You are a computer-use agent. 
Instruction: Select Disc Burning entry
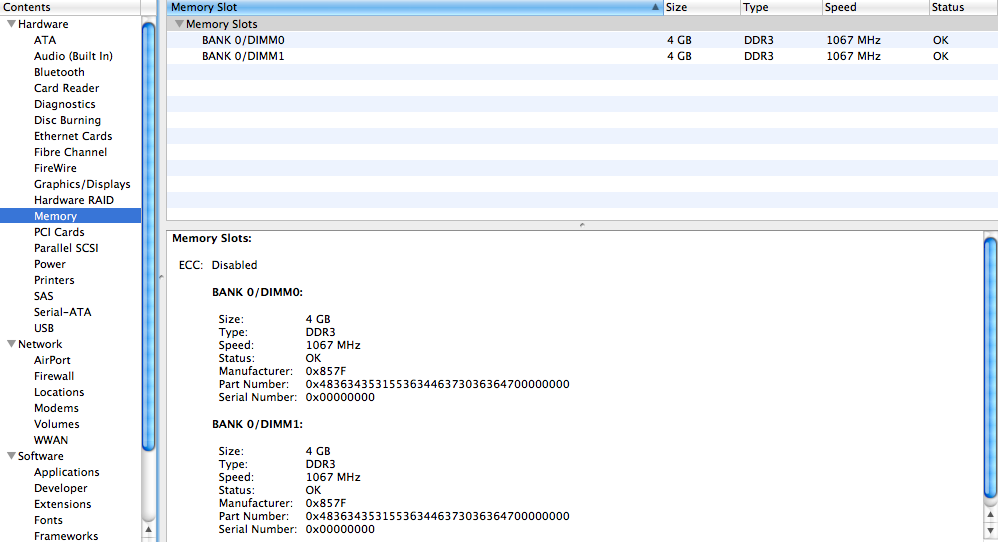click(67, 120)
